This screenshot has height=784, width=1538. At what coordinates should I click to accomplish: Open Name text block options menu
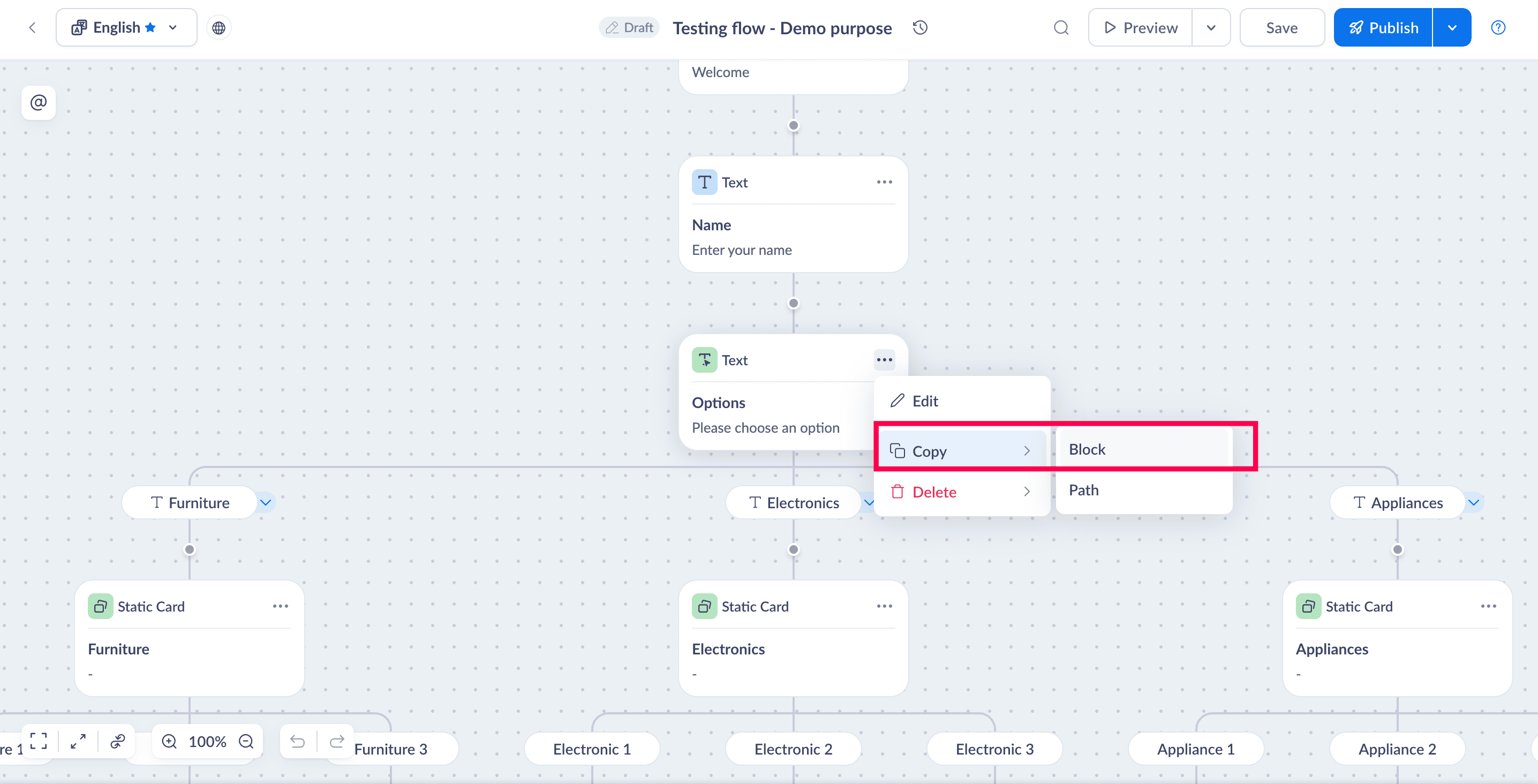[x=884, y=182]
